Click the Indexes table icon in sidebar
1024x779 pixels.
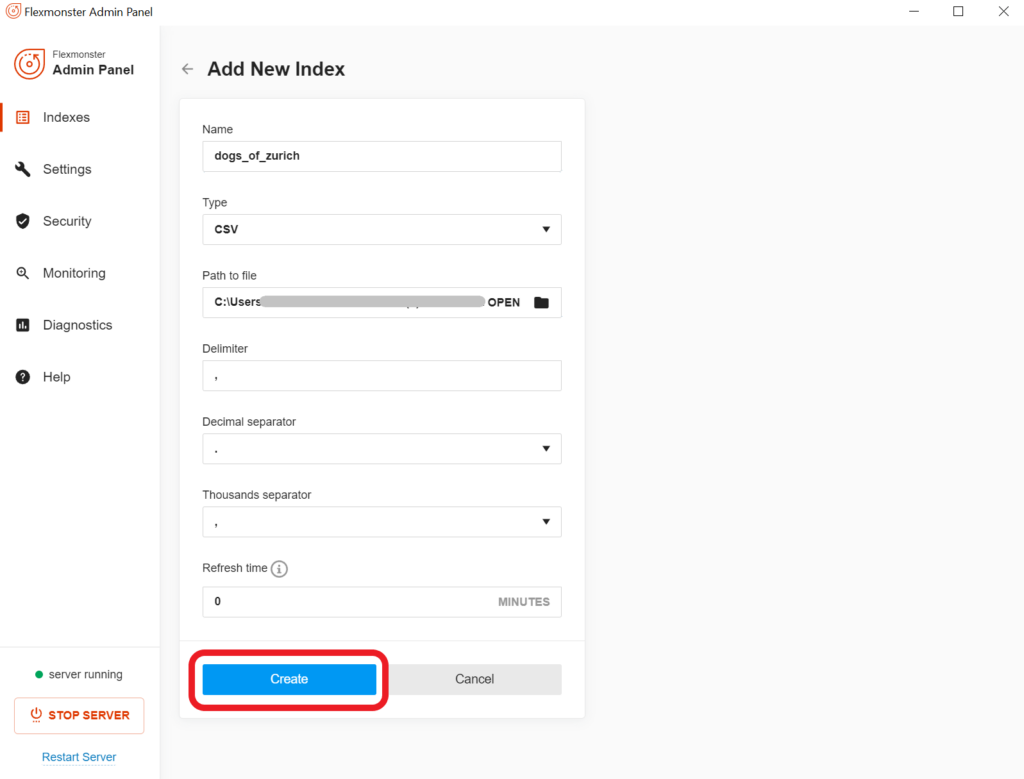[23, 118]
